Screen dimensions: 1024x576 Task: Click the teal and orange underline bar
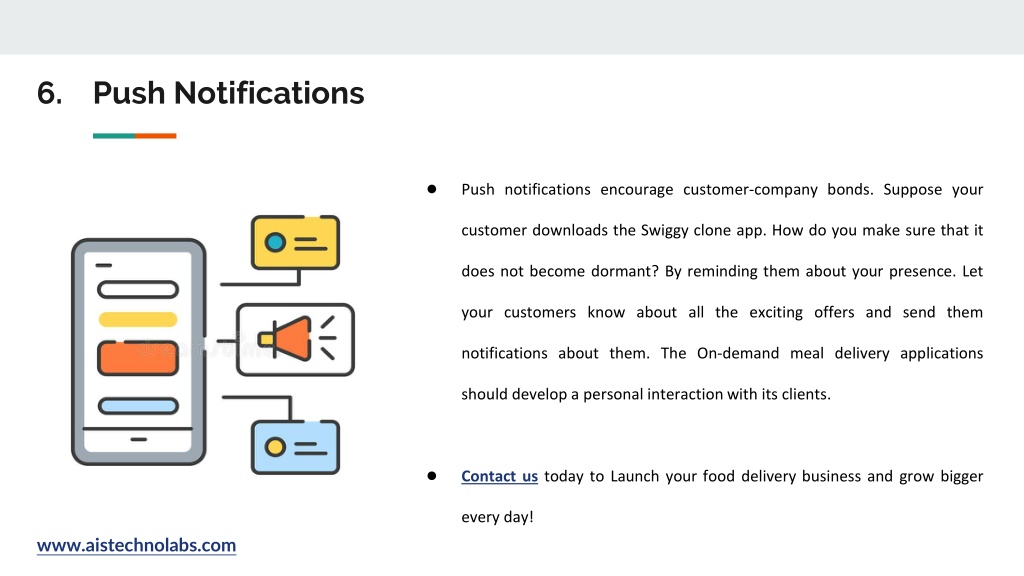135,136
